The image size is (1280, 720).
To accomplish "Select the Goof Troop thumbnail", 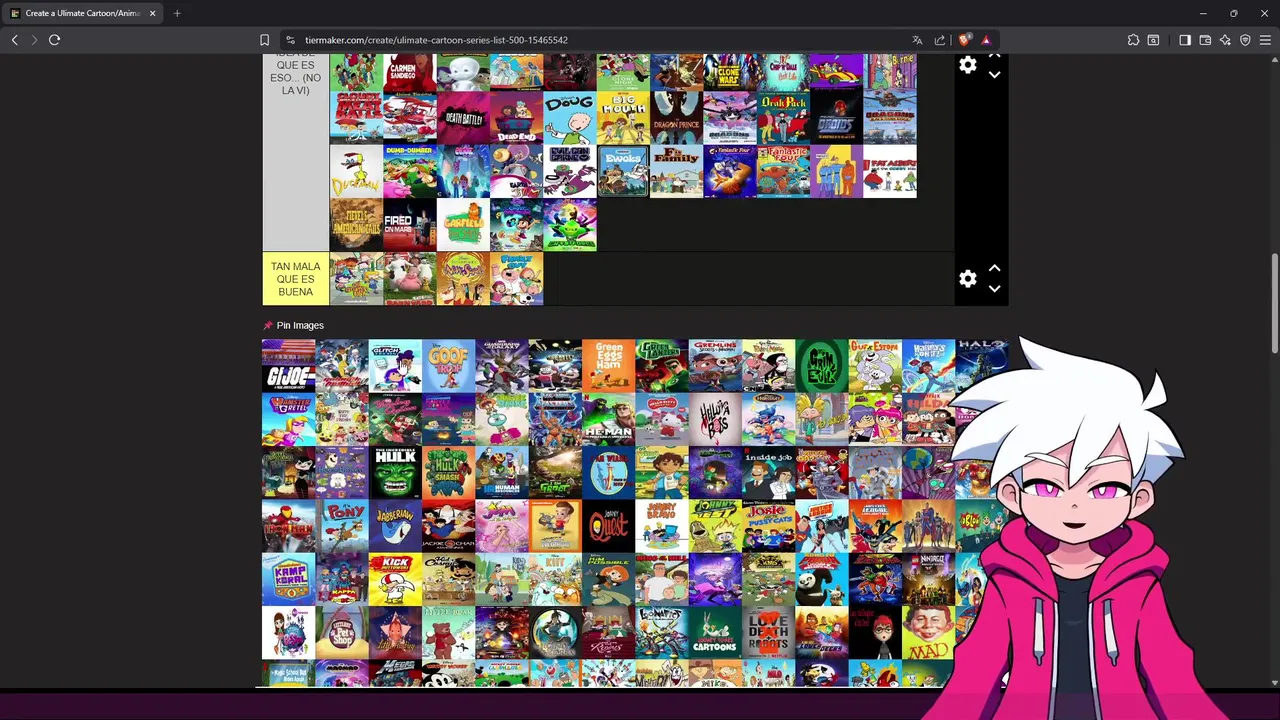I will (448, 365).
